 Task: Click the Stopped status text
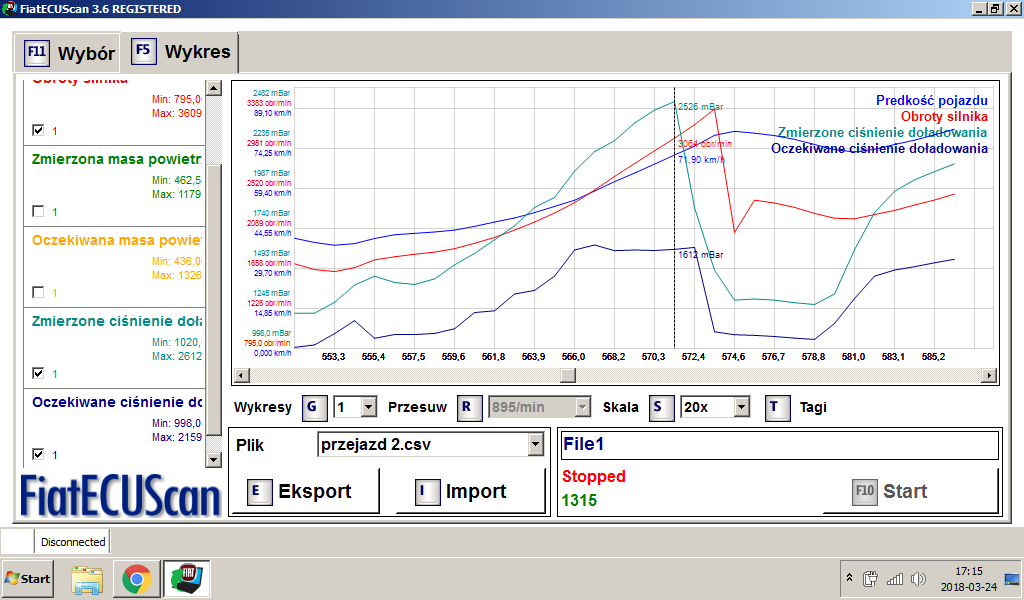(594, 477)
